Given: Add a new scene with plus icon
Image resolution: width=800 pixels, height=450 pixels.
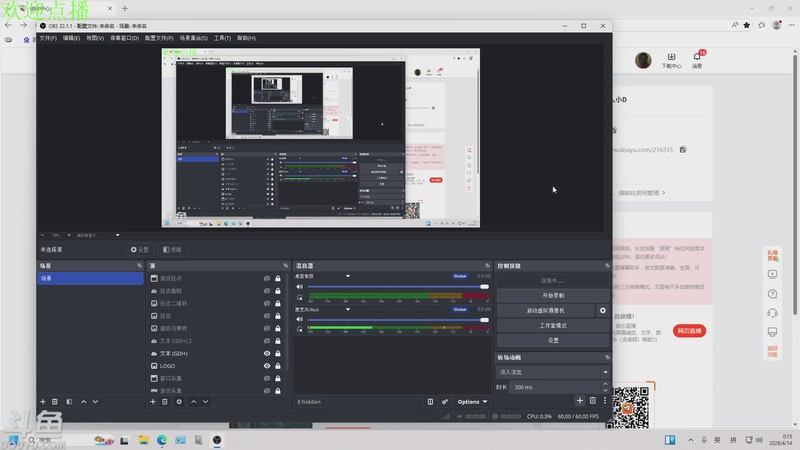Looking at the screenshot, I should (43, 402).
